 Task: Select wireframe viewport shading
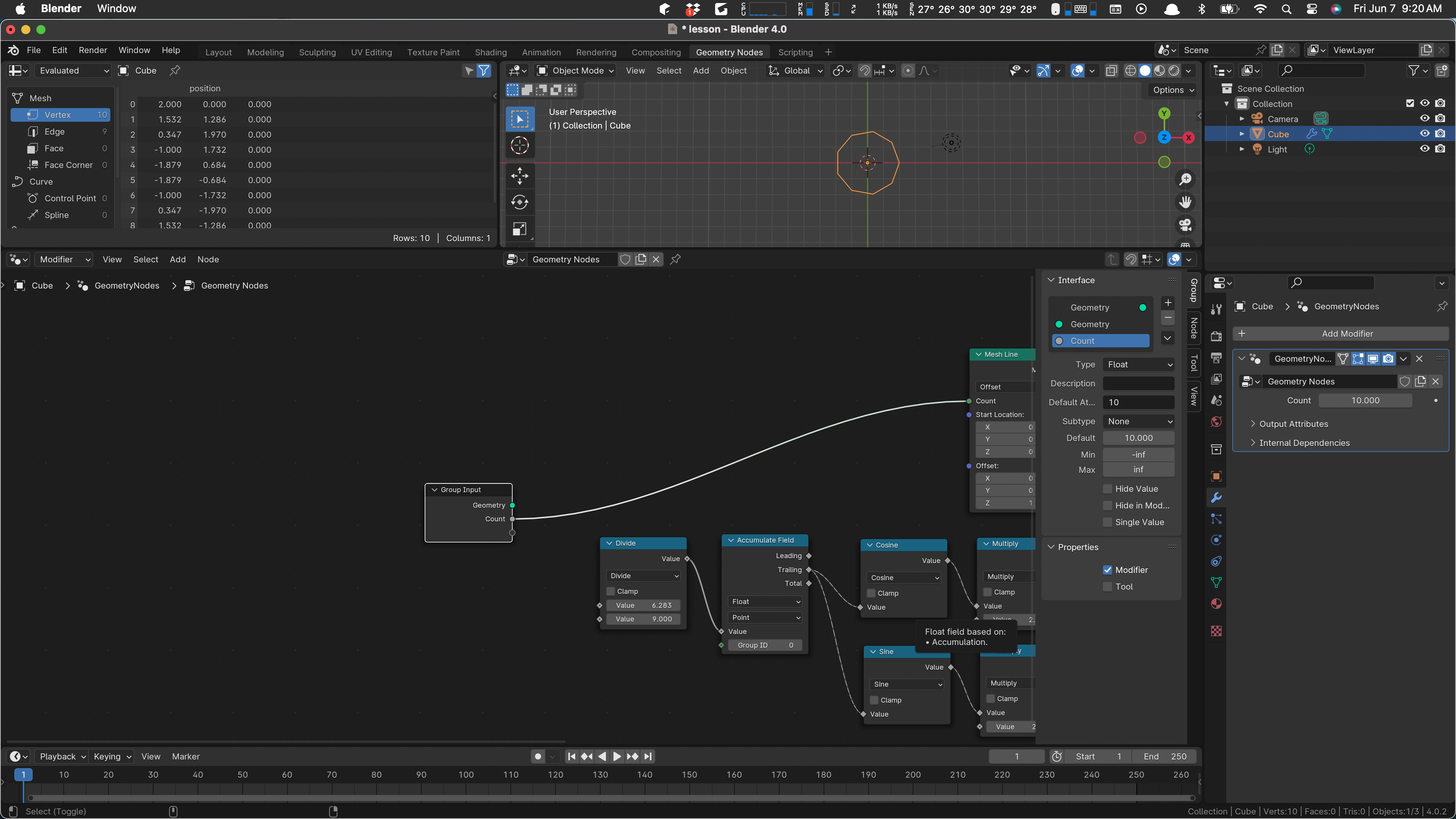[1130, 71]
